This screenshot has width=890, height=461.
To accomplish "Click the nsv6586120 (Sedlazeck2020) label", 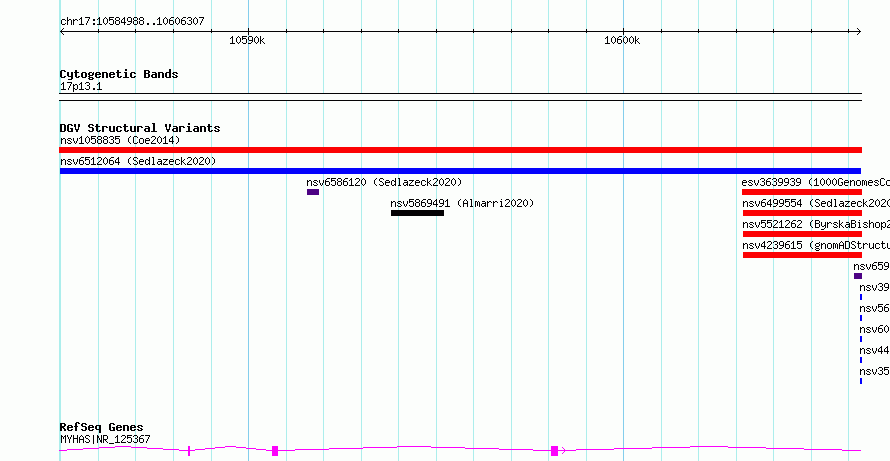I will point(384,182).
